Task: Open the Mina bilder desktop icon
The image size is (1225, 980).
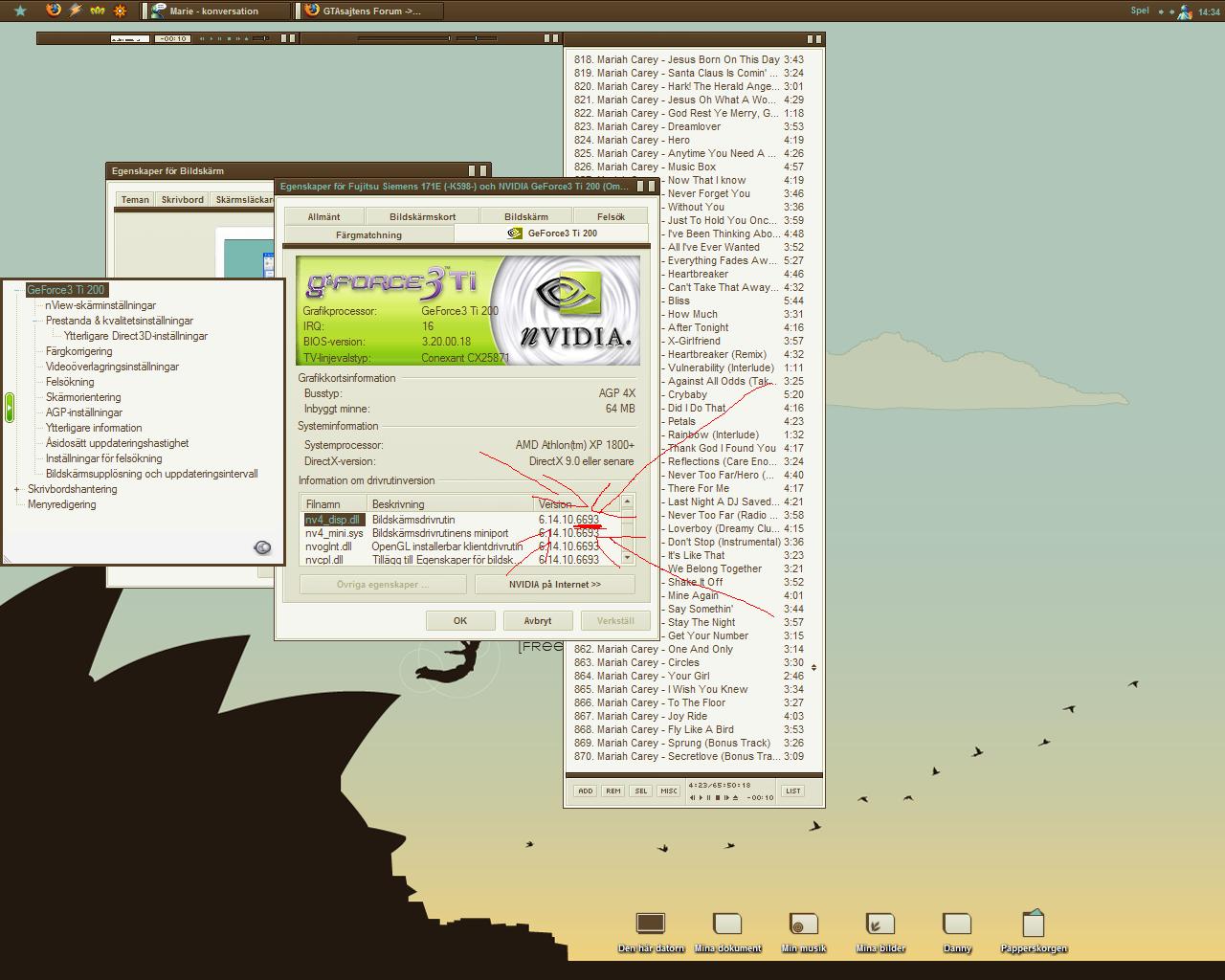Action: pyautogui.click(x=880, y=931)
